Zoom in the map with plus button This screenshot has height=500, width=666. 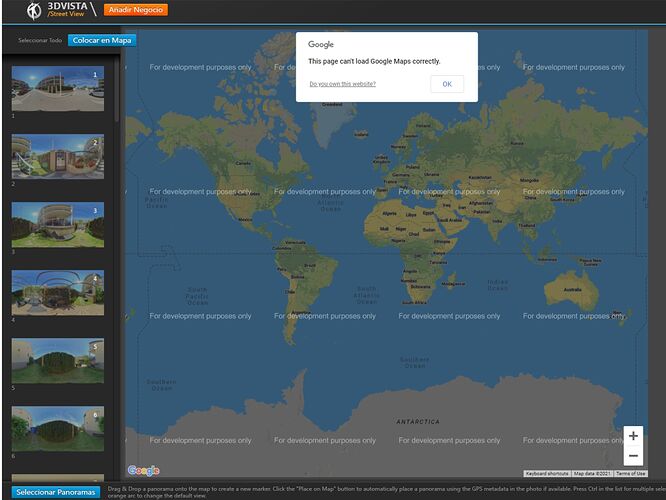coord(633,436)
